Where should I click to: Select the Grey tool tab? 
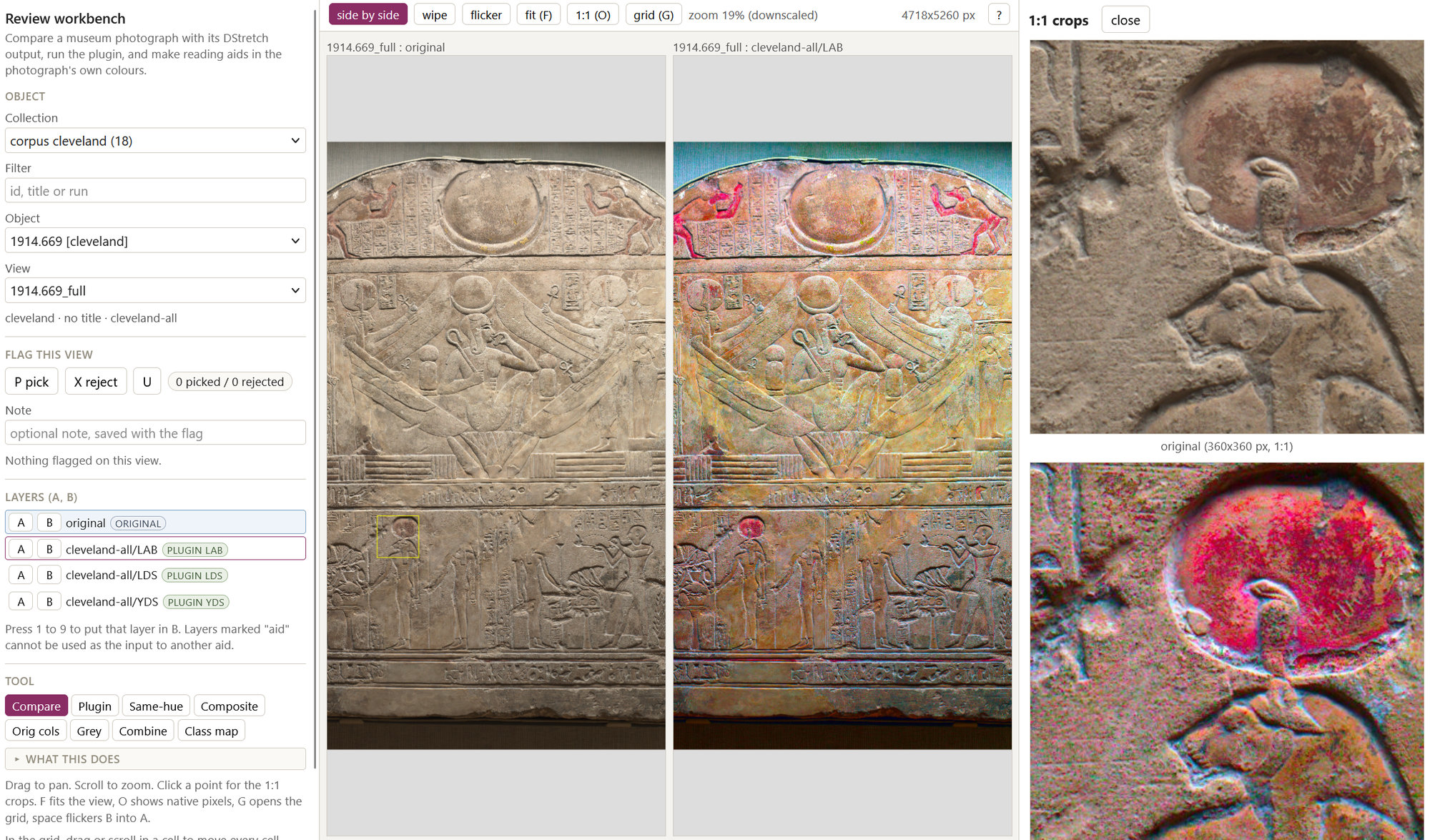coord(89,731)
